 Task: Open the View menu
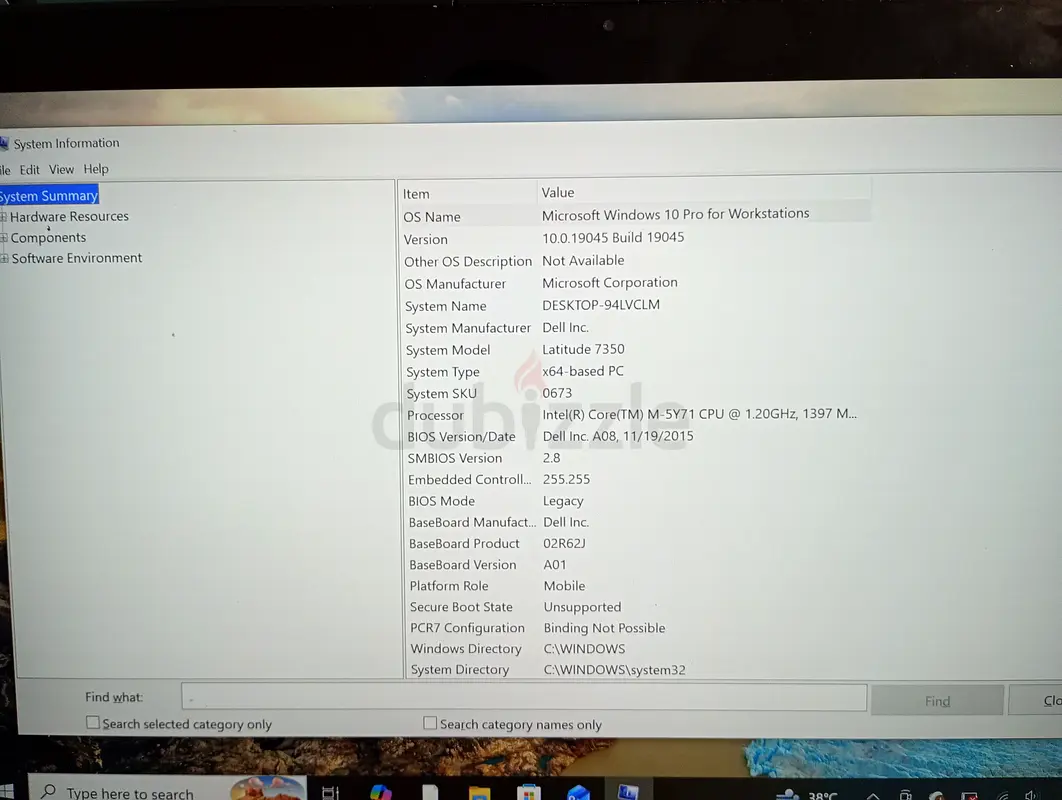coord(61,169)
